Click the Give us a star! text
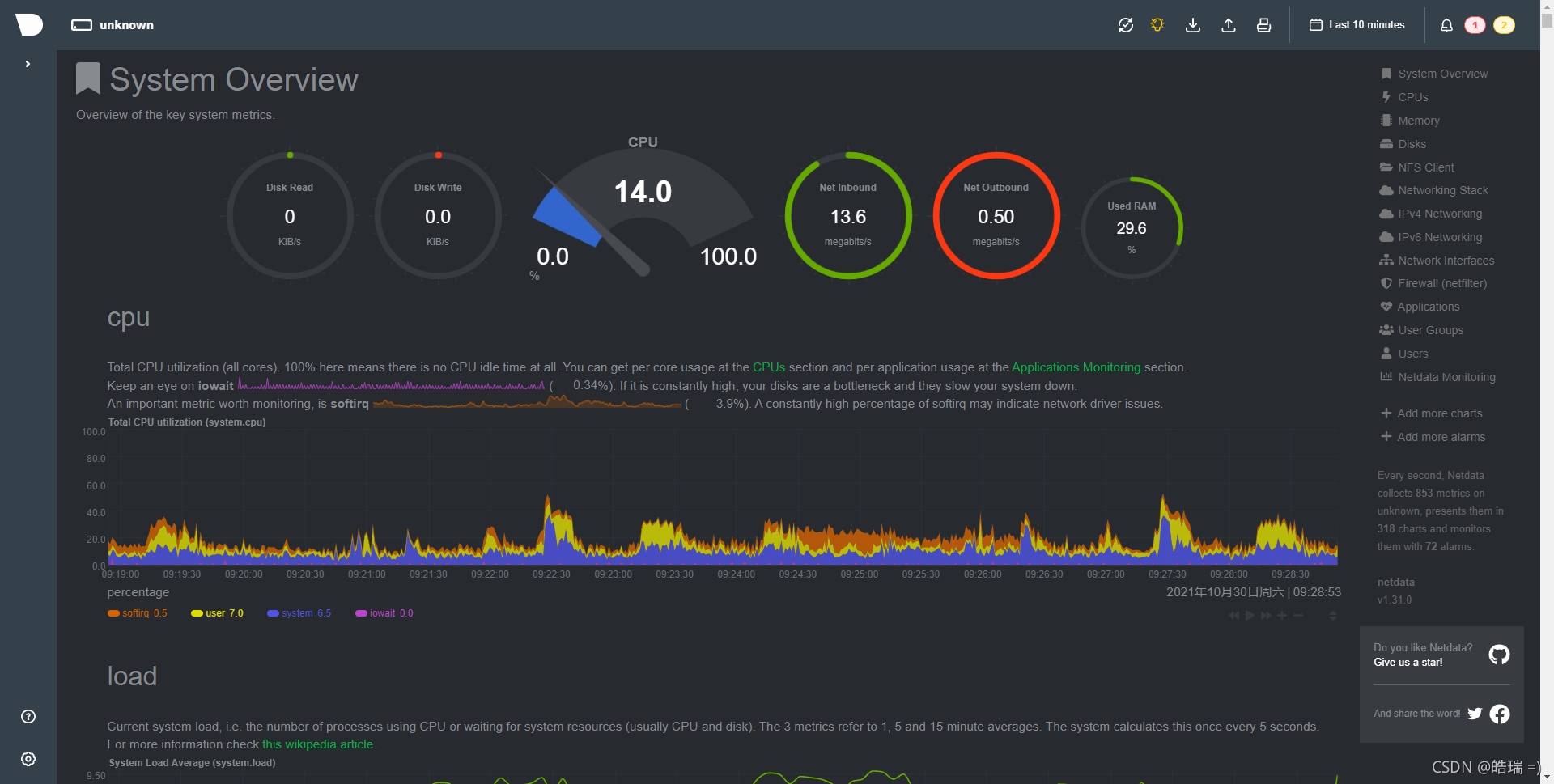 (1408, 663)
